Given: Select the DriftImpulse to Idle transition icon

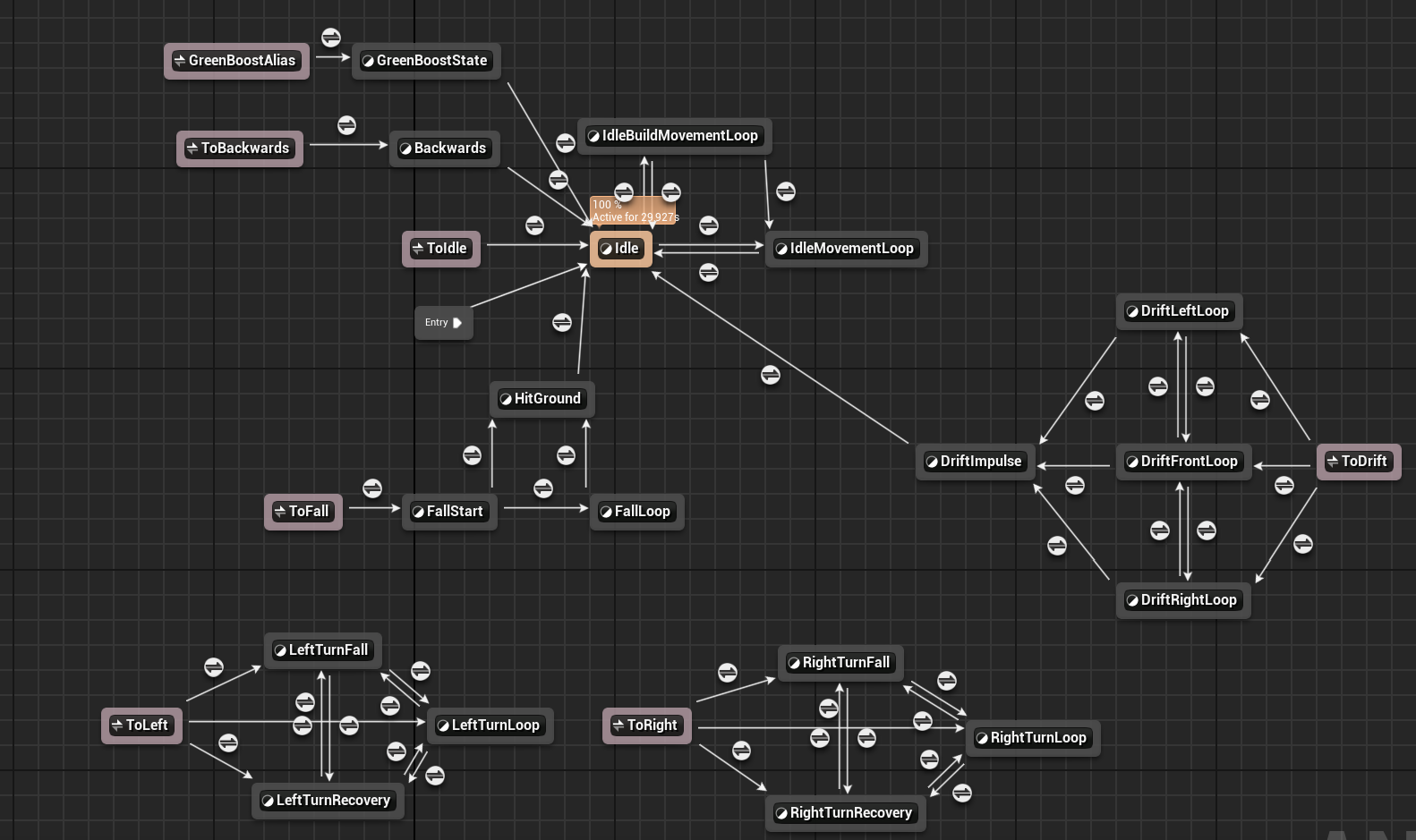Looking at the screenshot, I should [x=771, y=375].
